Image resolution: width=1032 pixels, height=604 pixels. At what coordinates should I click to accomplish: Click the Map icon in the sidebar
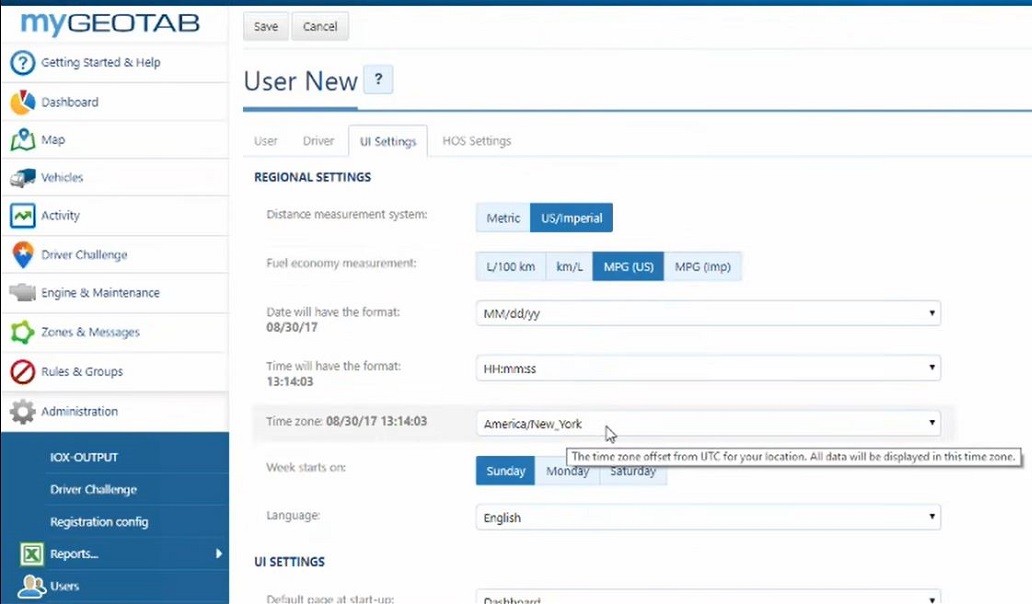click(x=23, y=140)
